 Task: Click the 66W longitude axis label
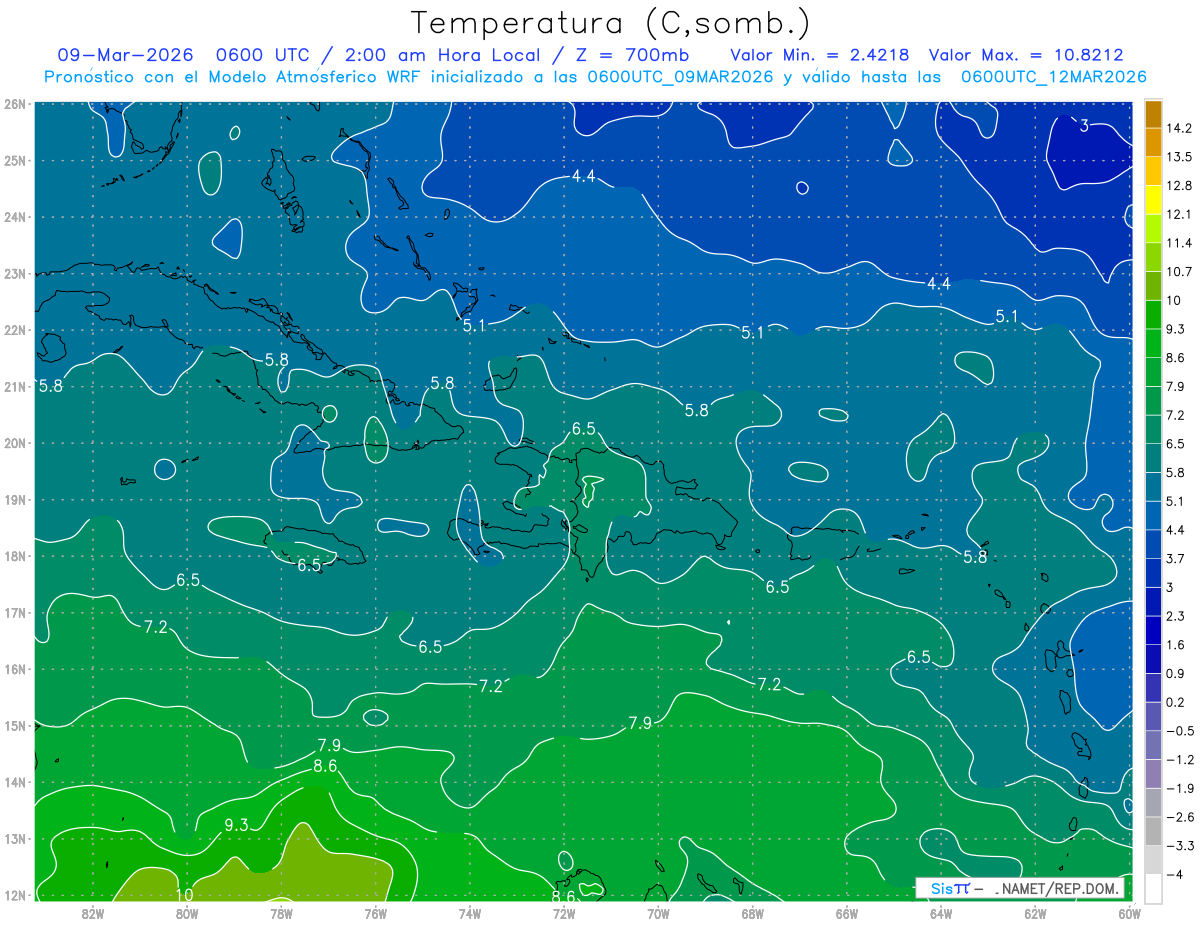(846, 913)
